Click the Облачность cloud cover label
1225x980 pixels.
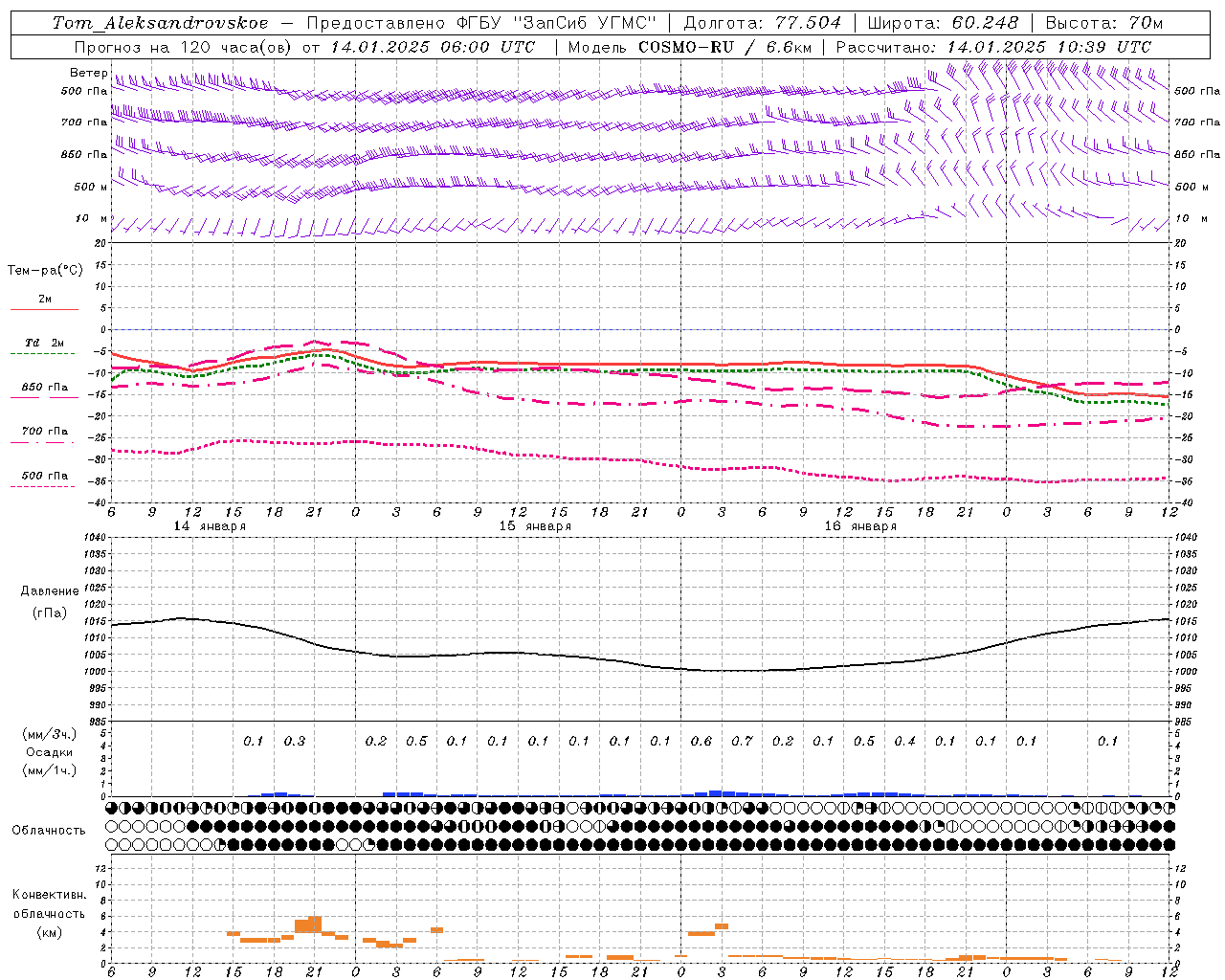pos(49,831)
